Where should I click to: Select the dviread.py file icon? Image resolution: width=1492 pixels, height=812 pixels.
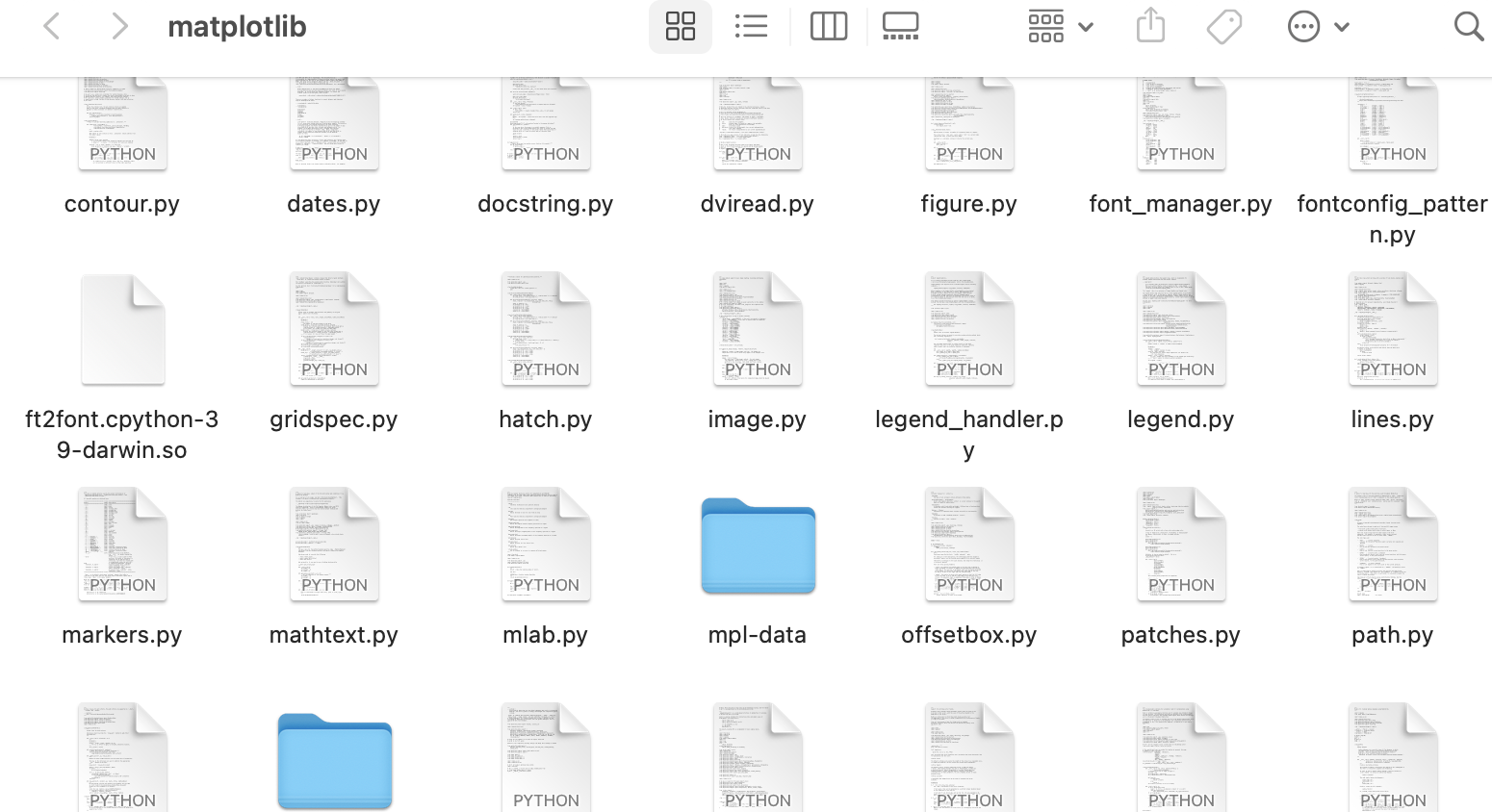tap(758, 123)
